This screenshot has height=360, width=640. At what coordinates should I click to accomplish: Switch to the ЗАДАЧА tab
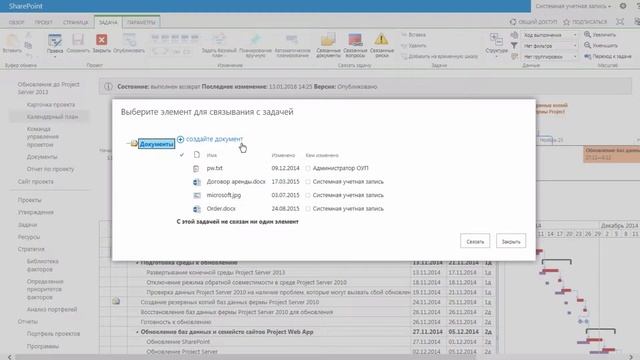[x=108, y=22]
